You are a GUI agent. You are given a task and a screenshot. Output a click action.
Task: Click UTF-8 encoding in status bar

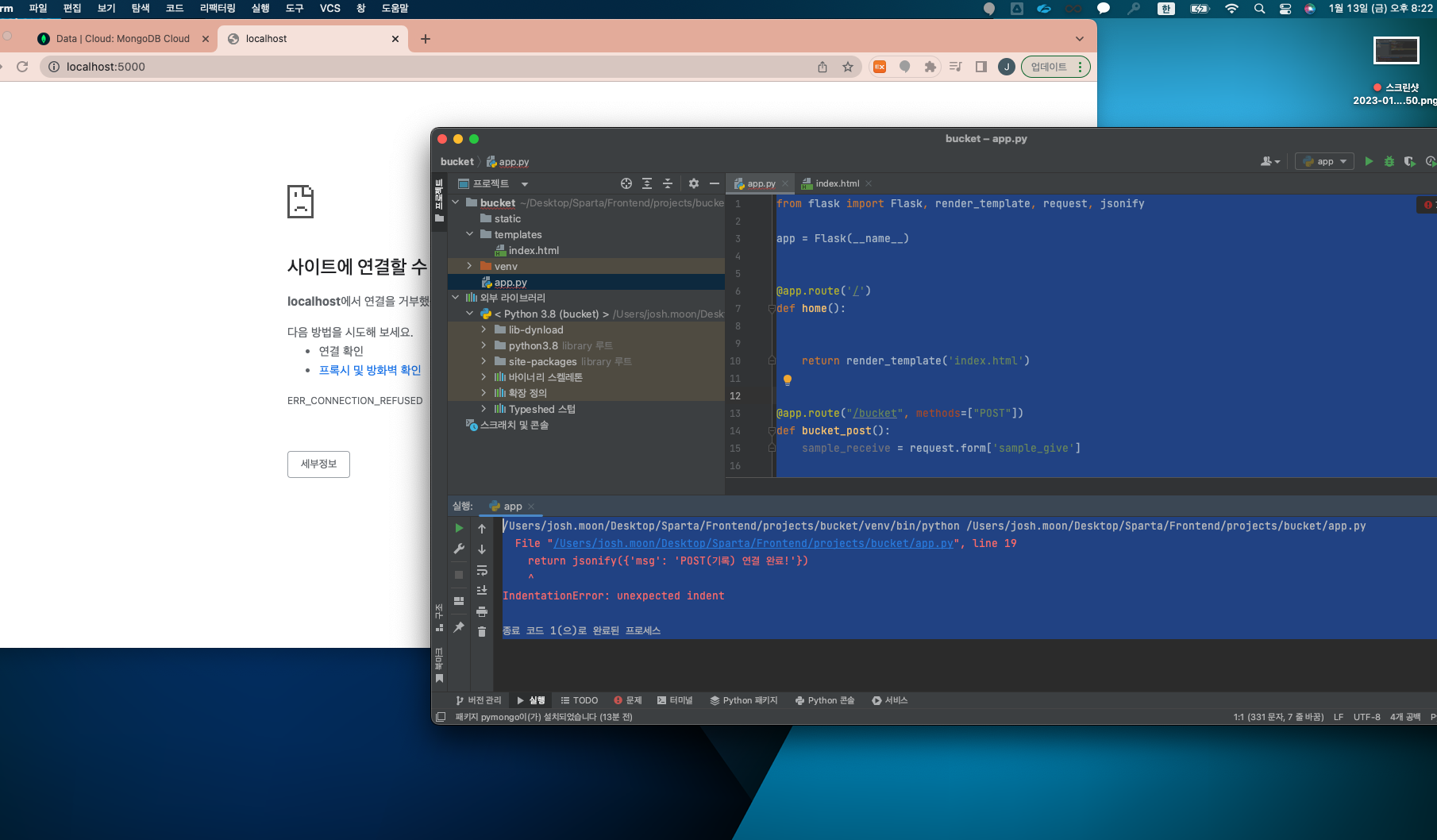(1367, 717)
